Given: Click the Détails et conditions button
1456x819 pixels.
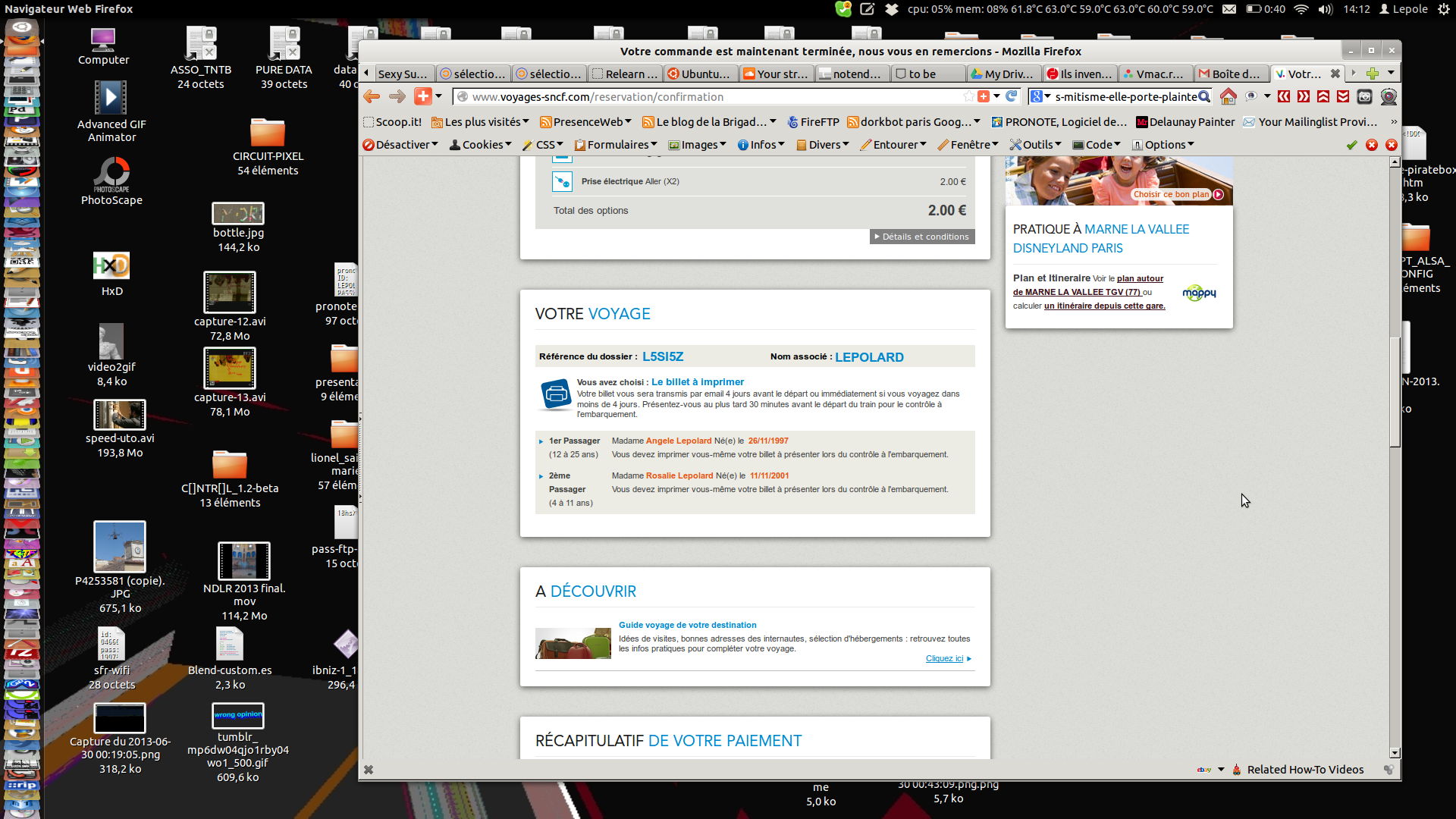Looking at the screenshot, I should (x=922, y=237).
